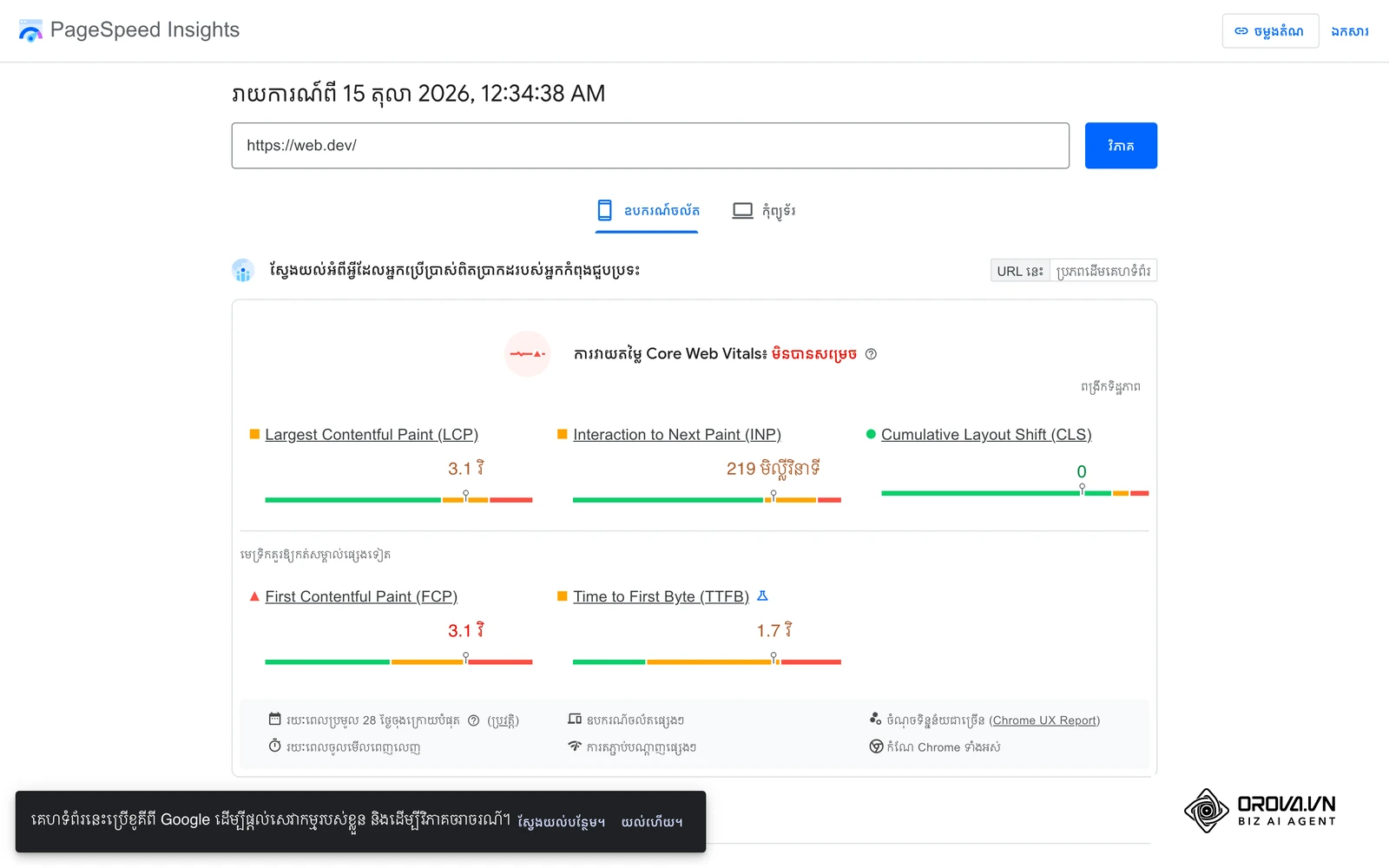This screenshot has width=1389, height=868.
Task: Open the Cumulative Layout Shift (CLS) link
Action: coord(986,435)
